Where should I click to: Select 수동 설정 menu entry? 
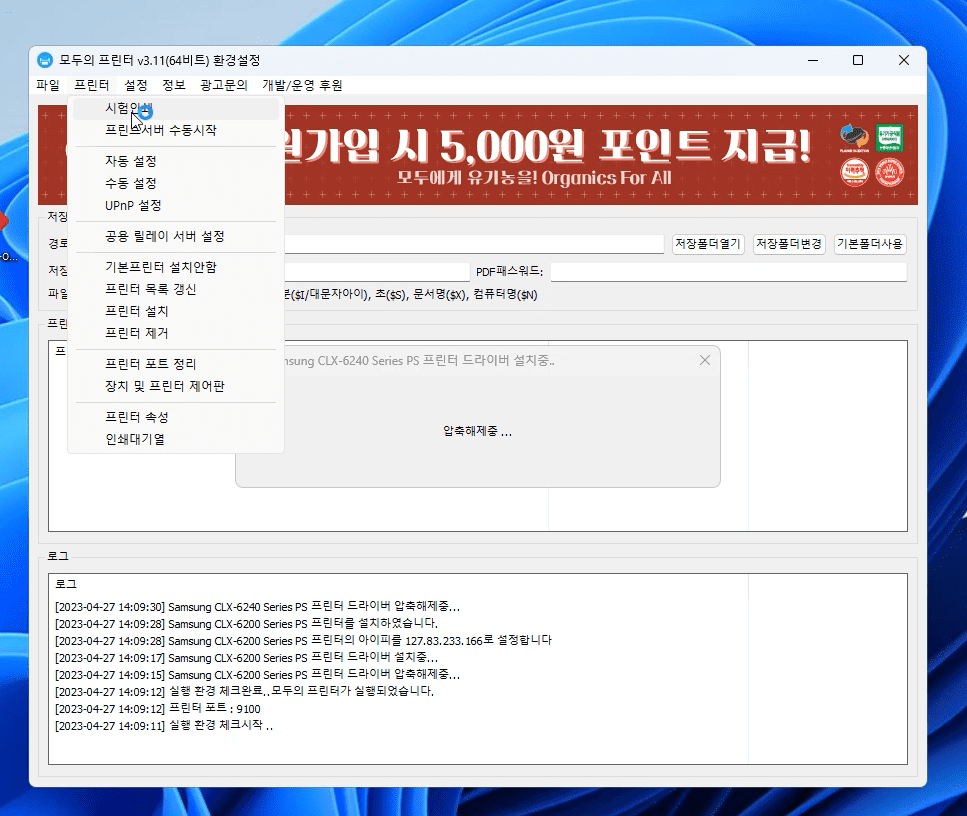click(x=176, y=183)
